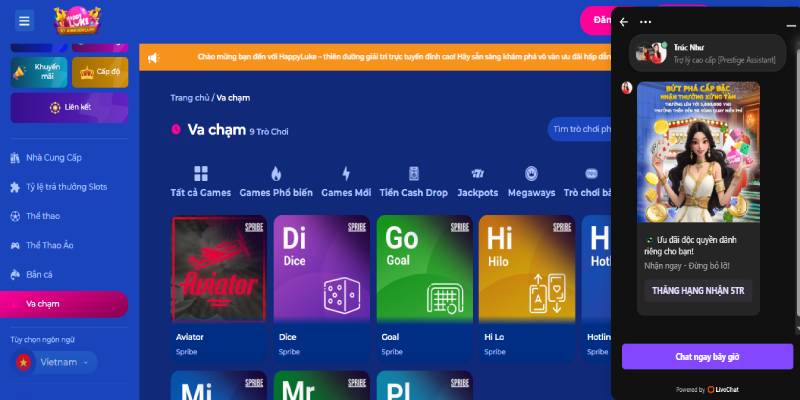Viewport: 800px width, 400px height.
Task: Select Games Phổ biến tab
Action: pos(276,193)
